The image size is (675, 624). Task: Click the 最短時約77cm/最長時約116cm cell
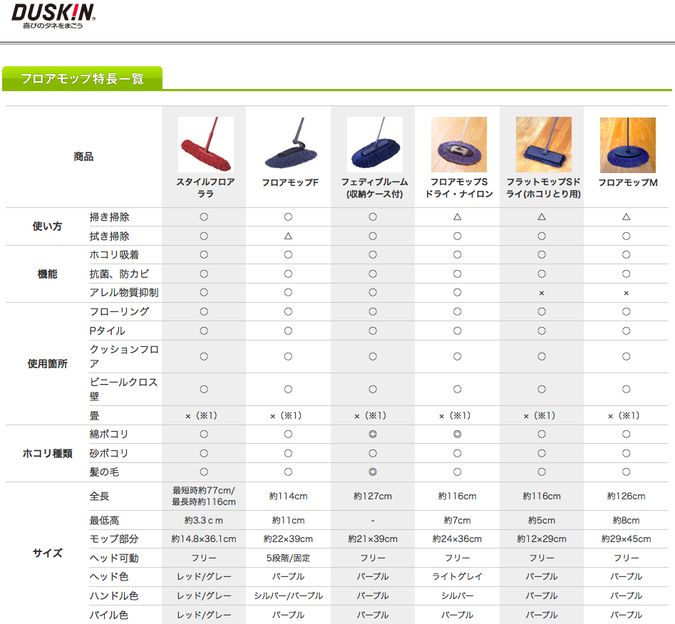coord(204,496)
